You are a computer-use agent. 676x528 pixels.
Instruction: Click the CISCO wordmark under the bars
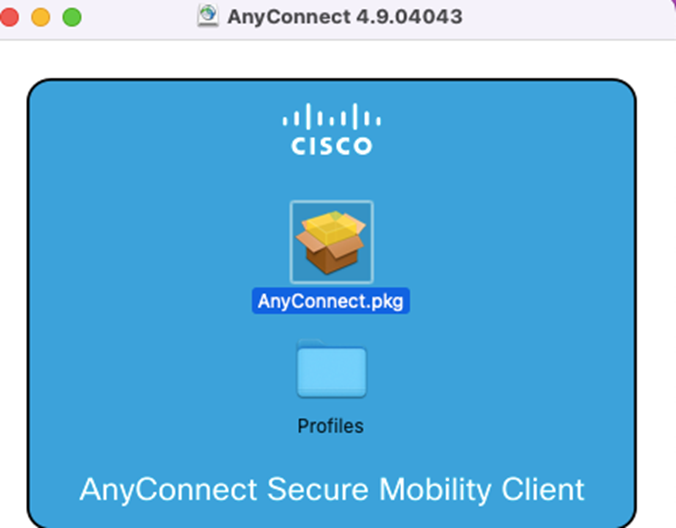coord(331,146)
